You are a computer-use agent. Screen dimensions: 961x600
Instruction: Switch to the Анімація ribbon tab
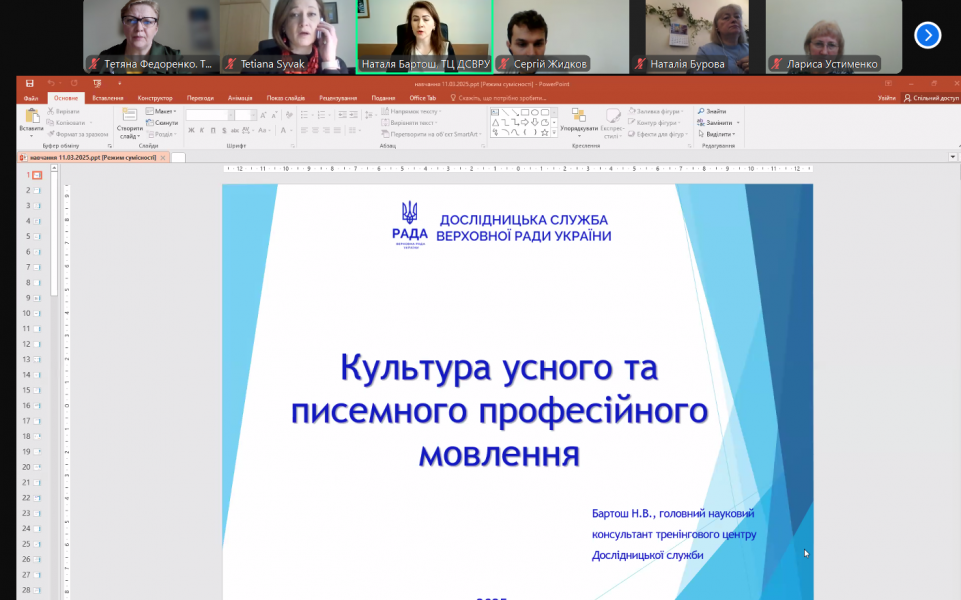240,98
